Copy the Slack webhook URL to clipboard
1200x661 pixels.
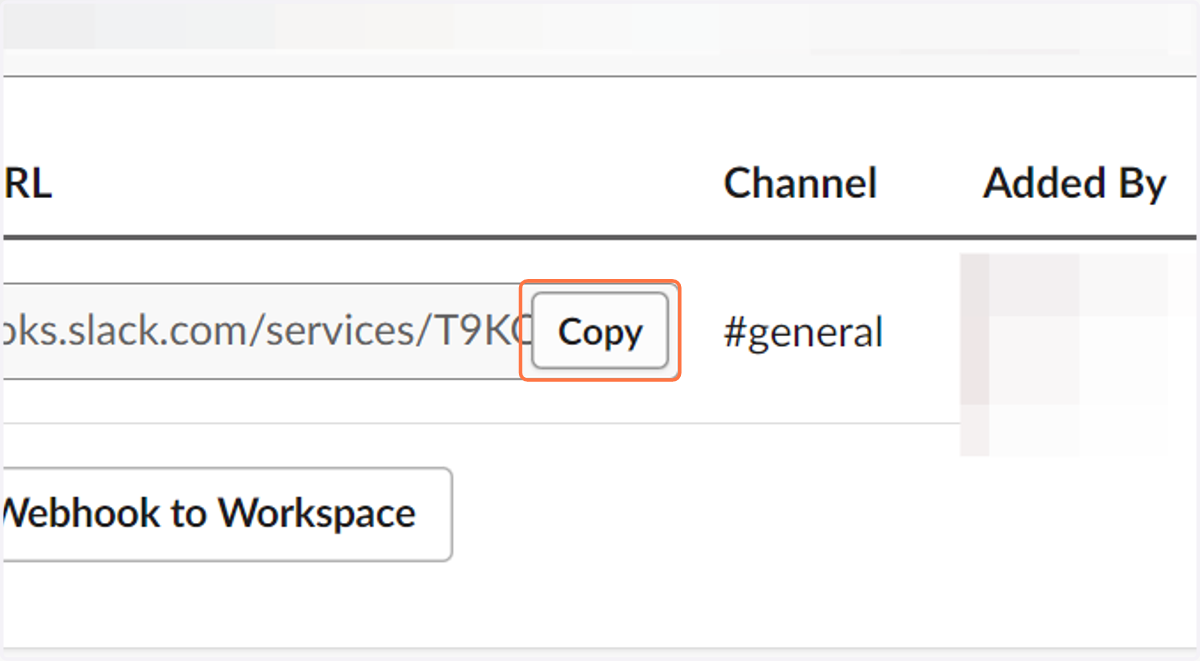click(x=599, y=331)
